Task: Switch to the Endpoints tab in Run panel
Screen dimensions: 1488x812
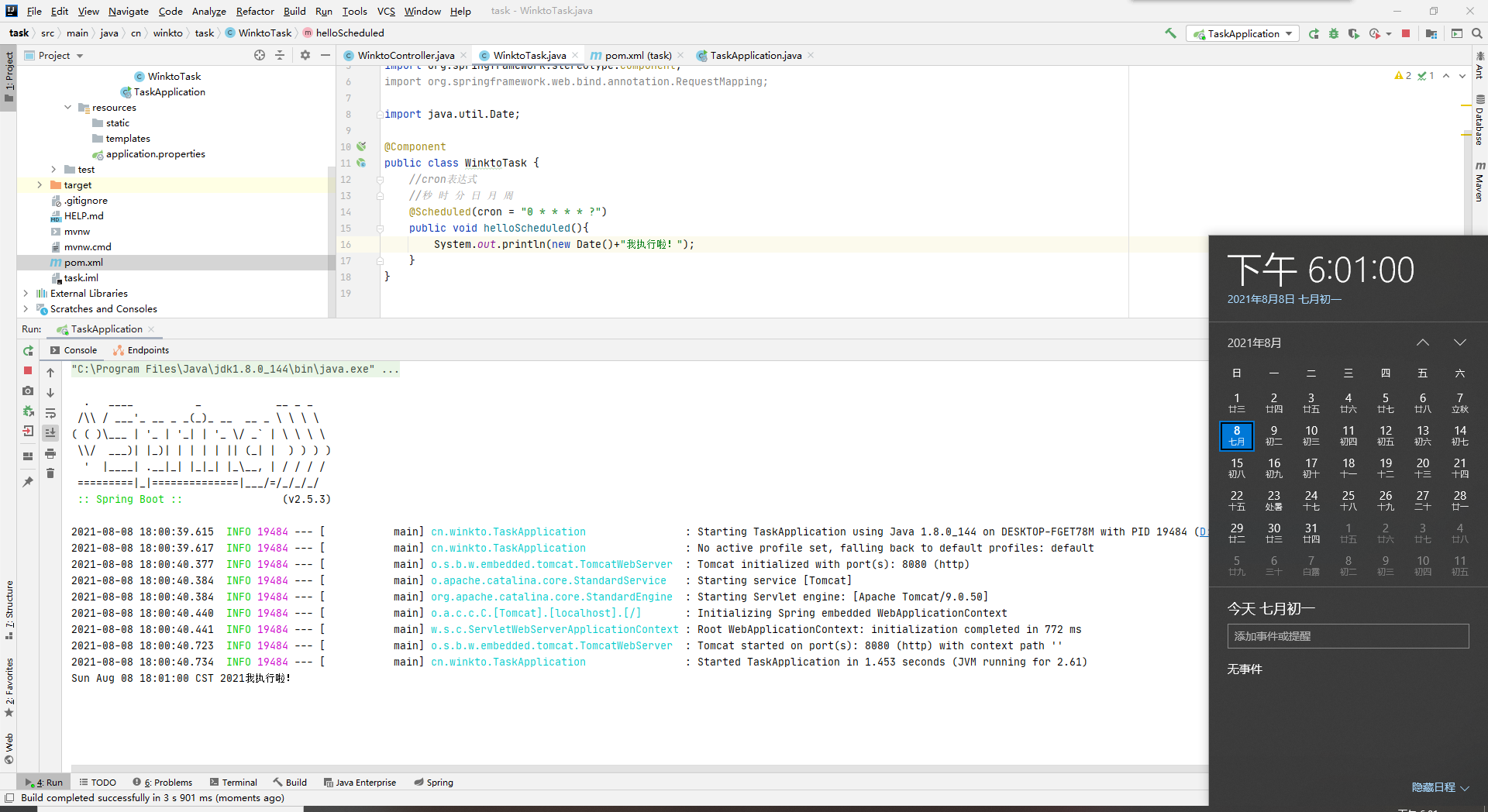Action: (x=141, y=350)
